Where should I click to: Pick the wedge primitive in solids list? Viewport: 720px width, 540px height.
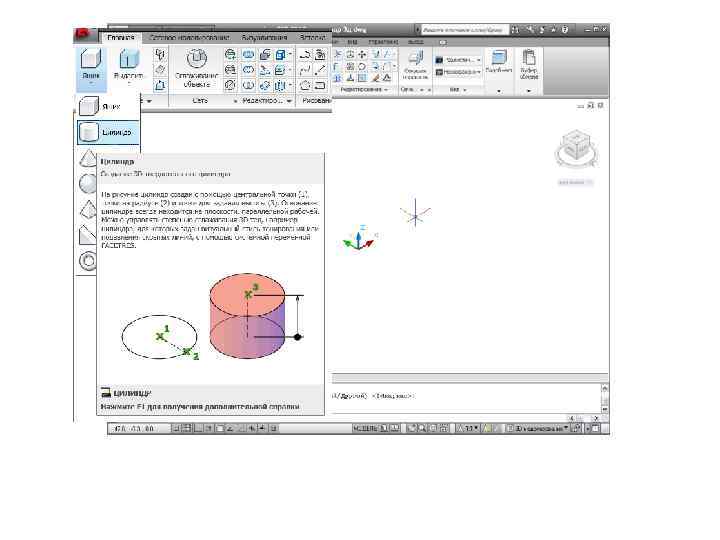click(88, 235)
